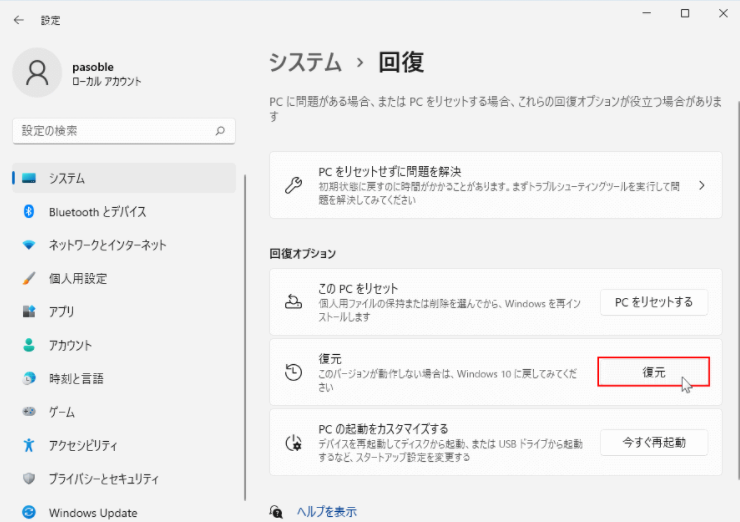Open Bluetooth とデバイス settings
The image size is (740, 522).
97,212
